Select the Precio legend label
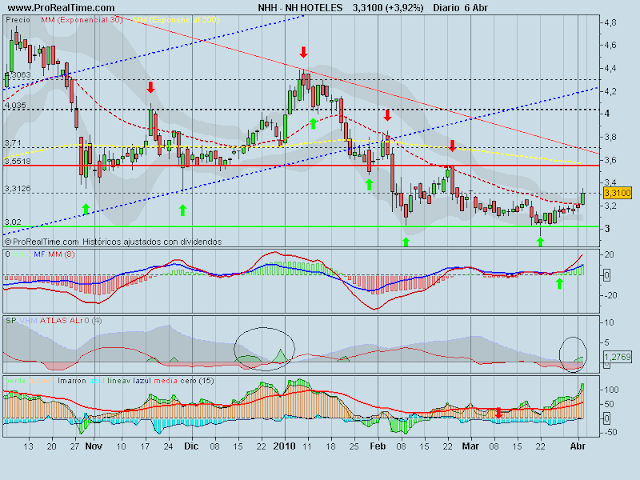This screenshot has width=640, height=480. point(18,20)
